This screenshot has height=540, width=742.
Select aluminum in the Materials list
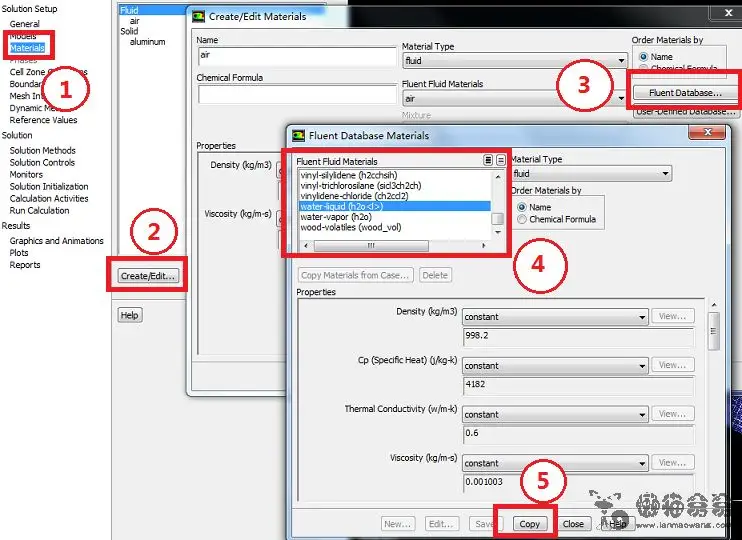pyautogui.click(x=148, y=42)
